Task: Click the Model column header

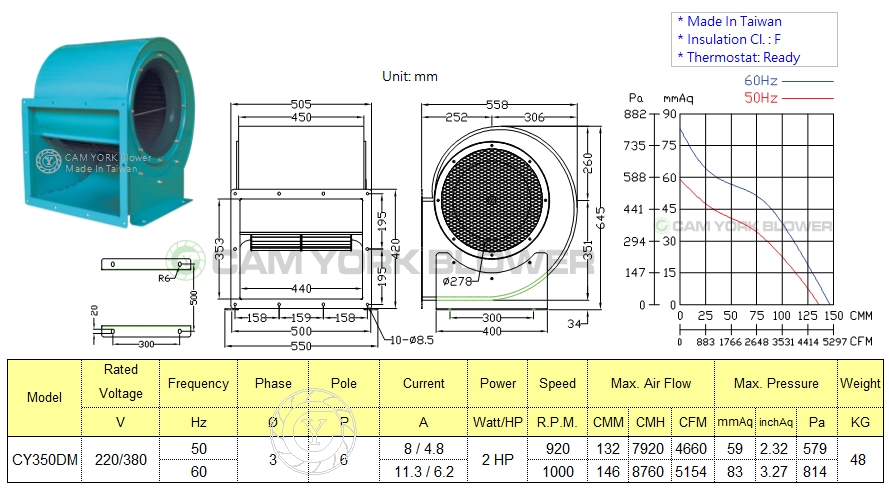Action: click(x=44, y=397)
